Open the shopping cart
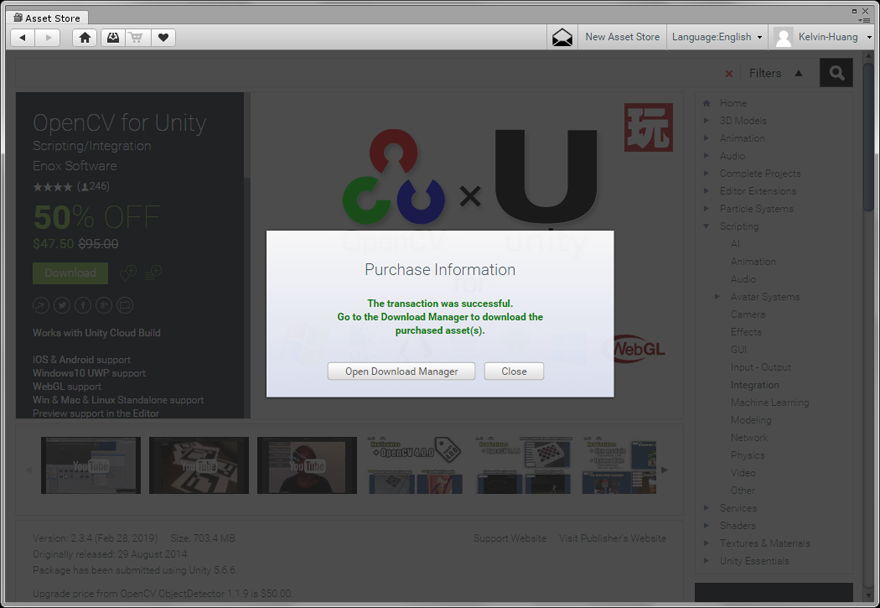880x608 pixels. pyautogui.click(x=136, y=38)
